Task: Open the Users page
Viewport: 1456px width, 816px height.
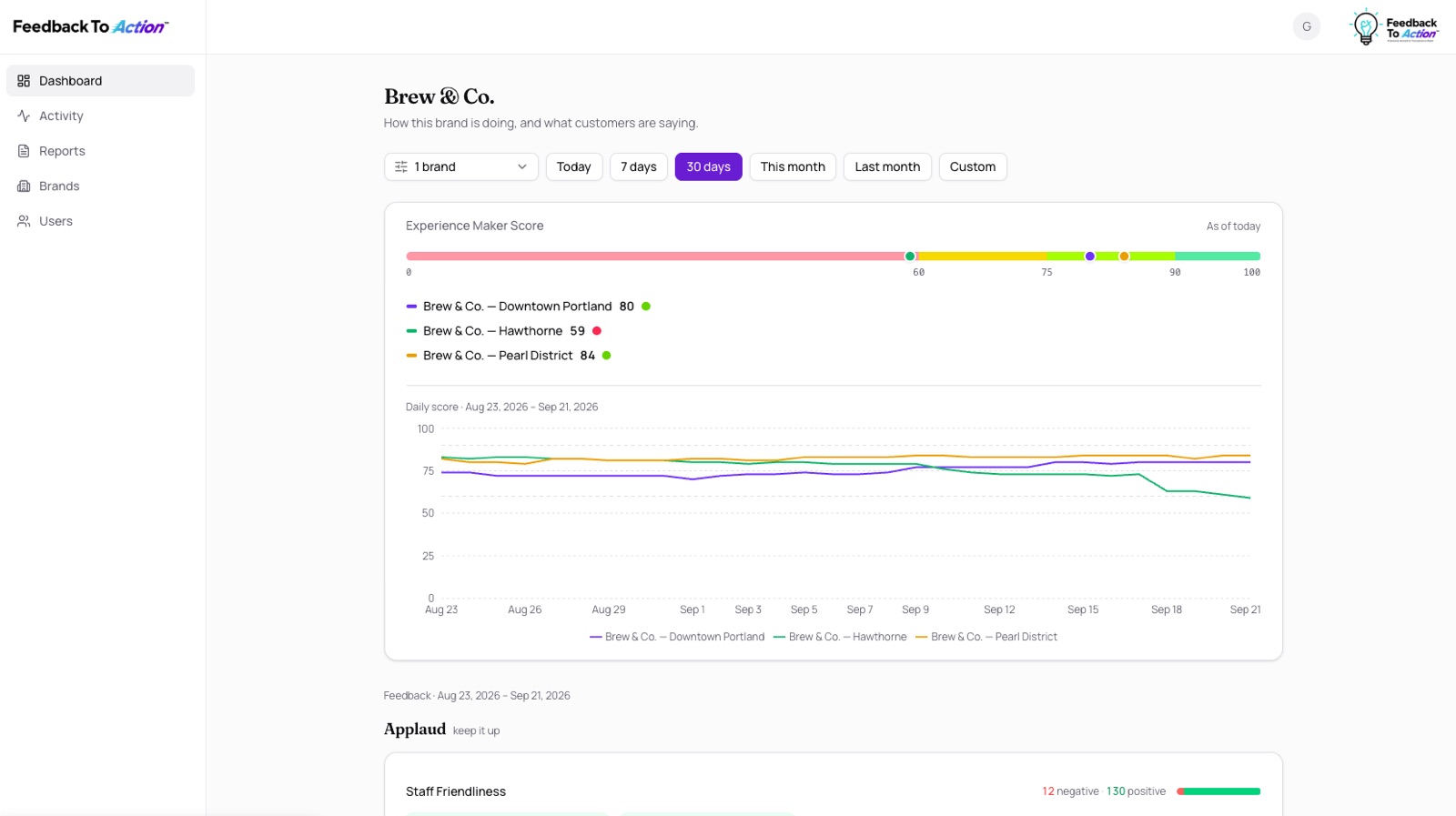Action: [x=100, y=221]
